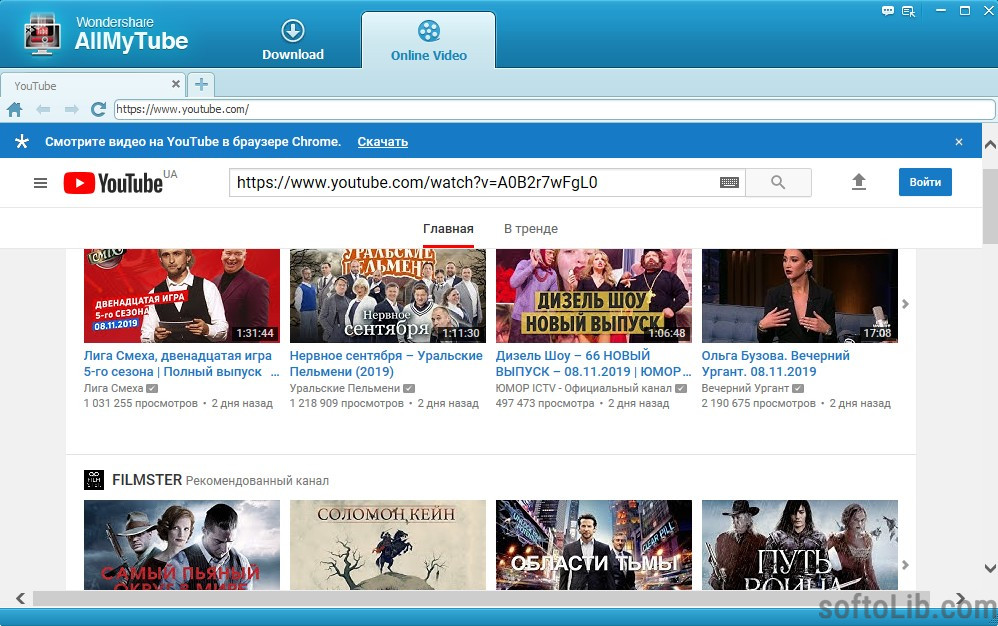Open the Соломон Кейн movie thumbnail
998x626 pixels.
(388, 545)
